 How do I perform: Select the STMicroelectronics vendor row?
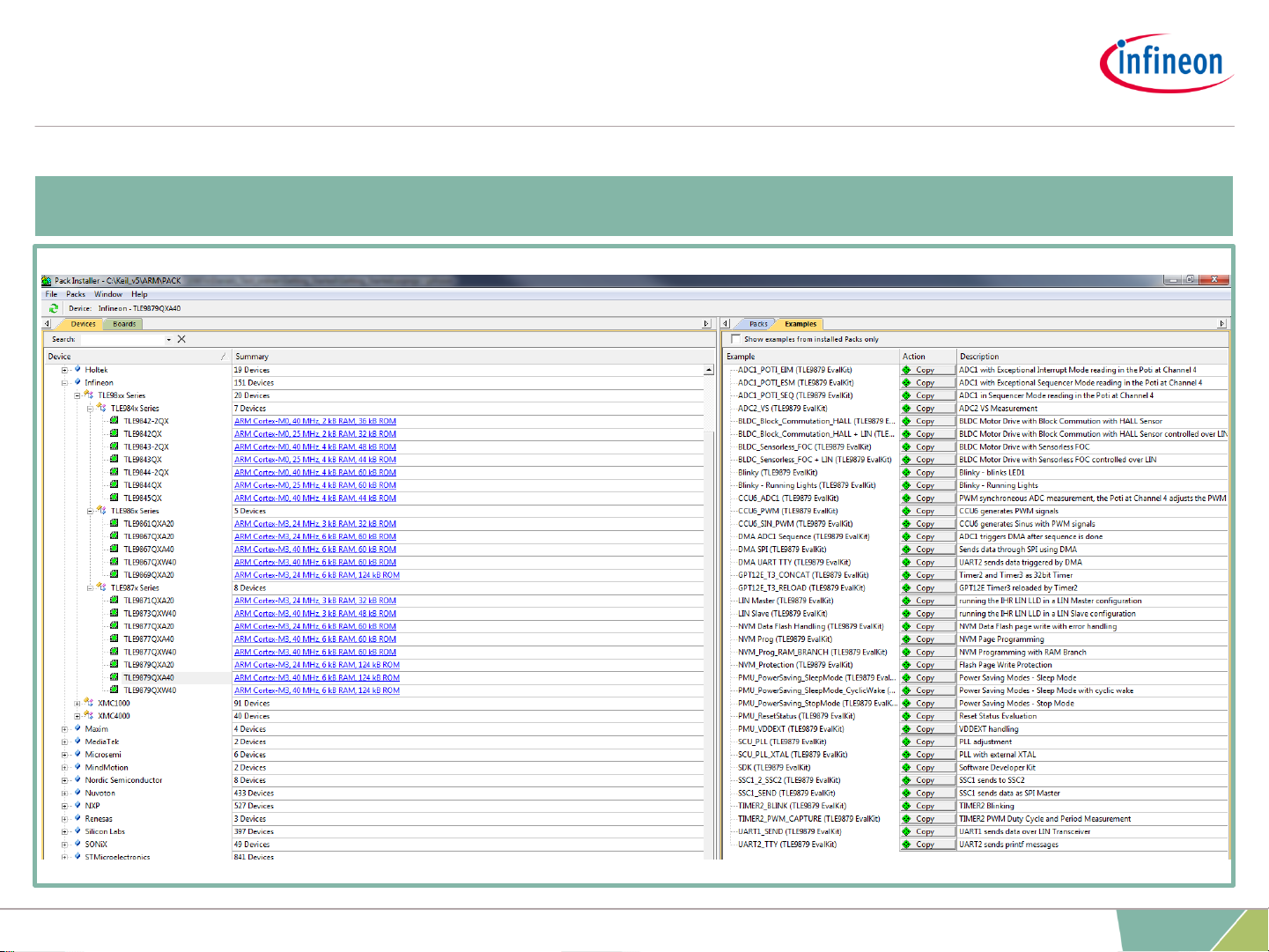(x=117, y=856)
